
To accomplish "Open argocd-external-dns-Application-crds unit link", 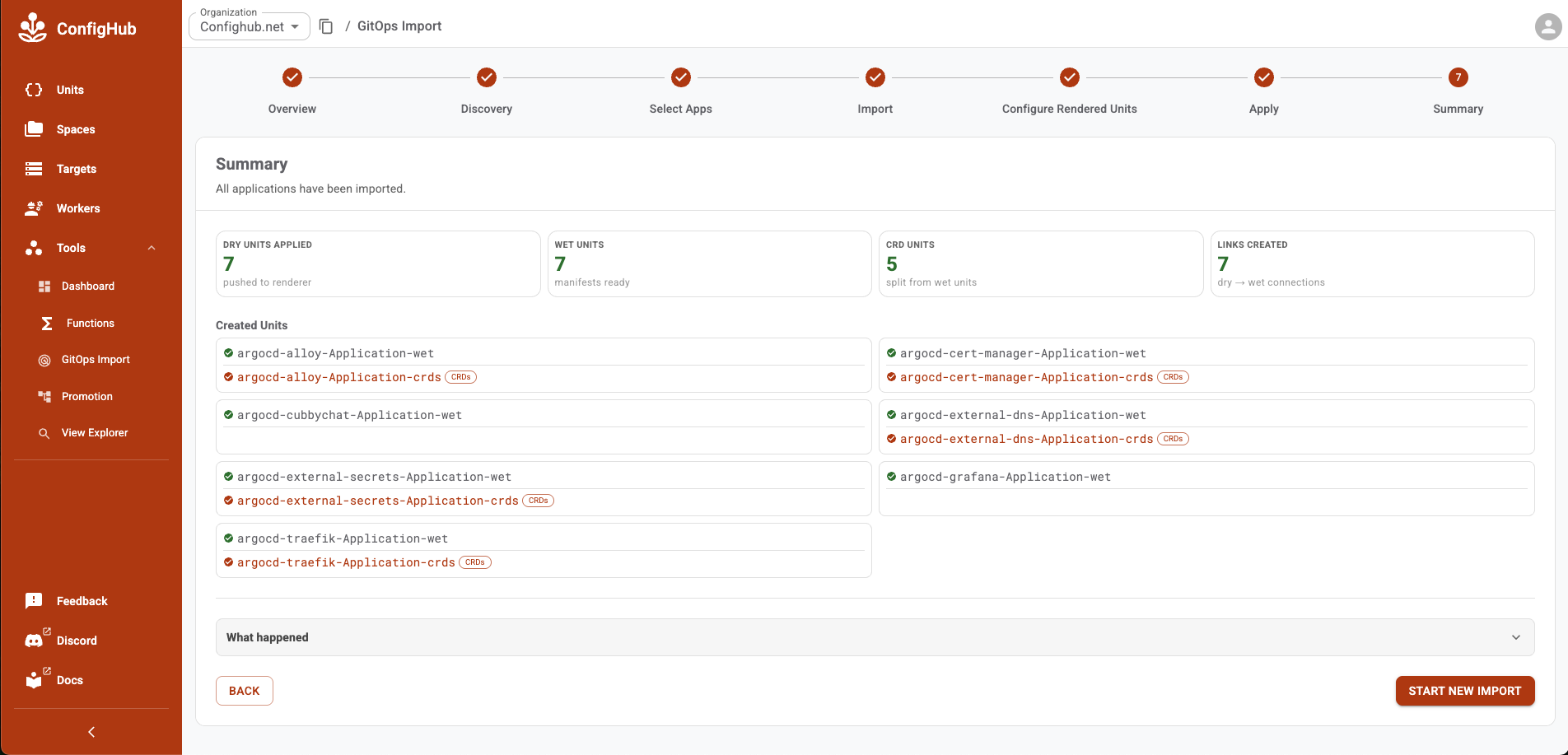I will [1027, 439].
